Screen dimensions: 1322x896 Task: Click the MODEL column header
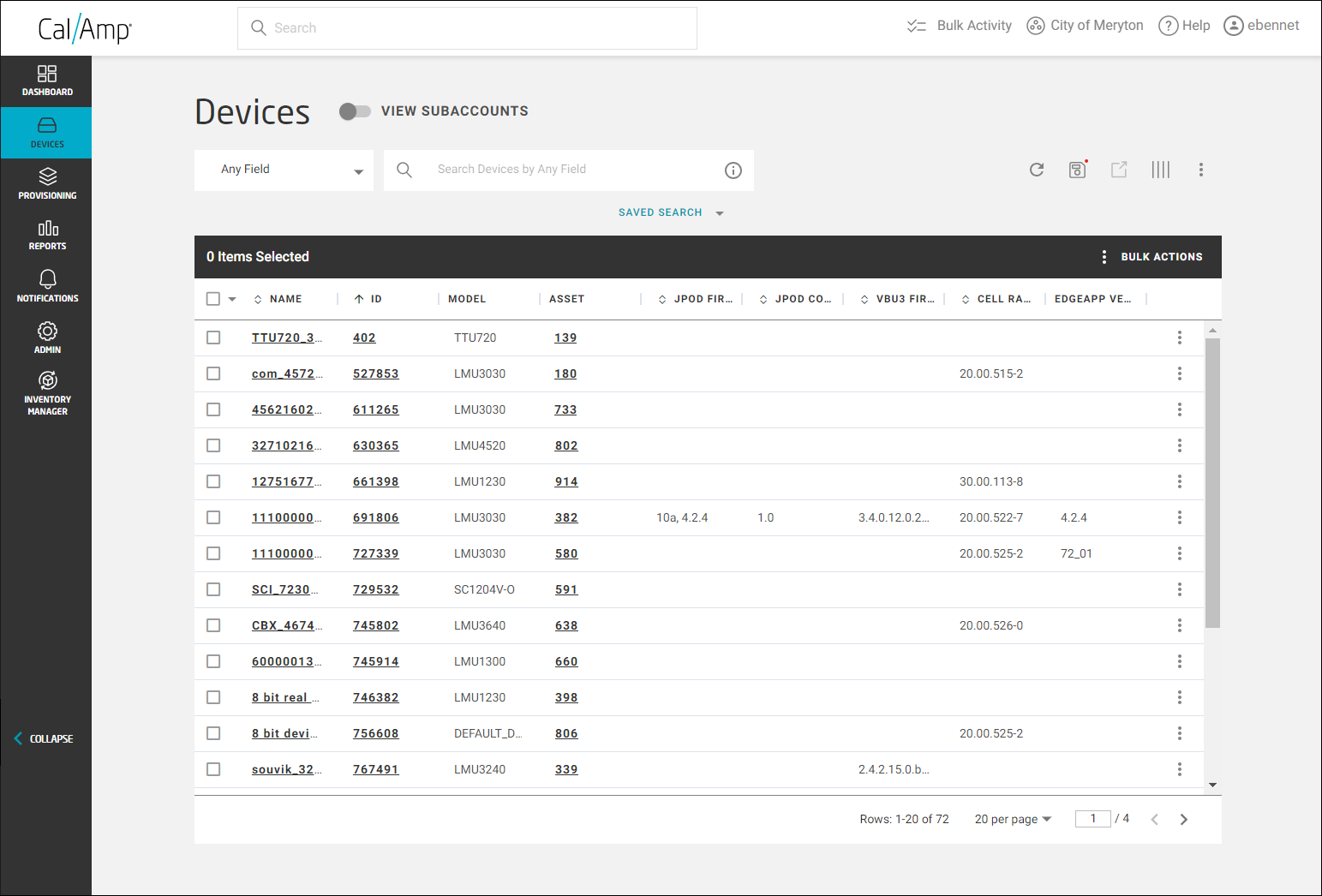(x=467, y=299)
